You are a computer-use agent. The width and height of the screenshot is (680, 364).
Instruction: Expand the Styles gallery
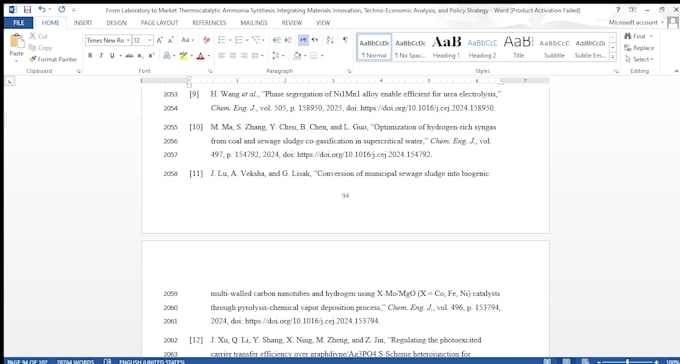pyautogui.click(x=613, y=57)
